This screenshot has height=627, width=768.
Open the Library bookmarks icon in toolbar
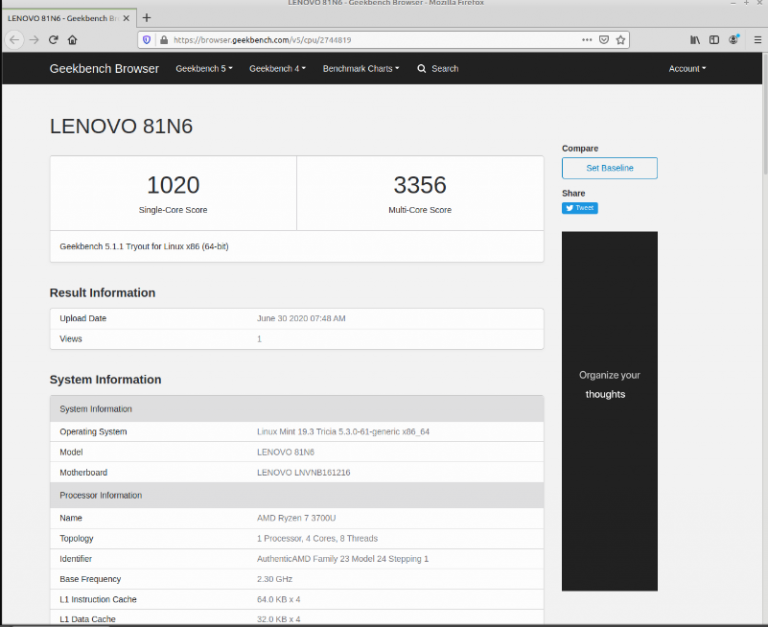(x=695, y=40)
